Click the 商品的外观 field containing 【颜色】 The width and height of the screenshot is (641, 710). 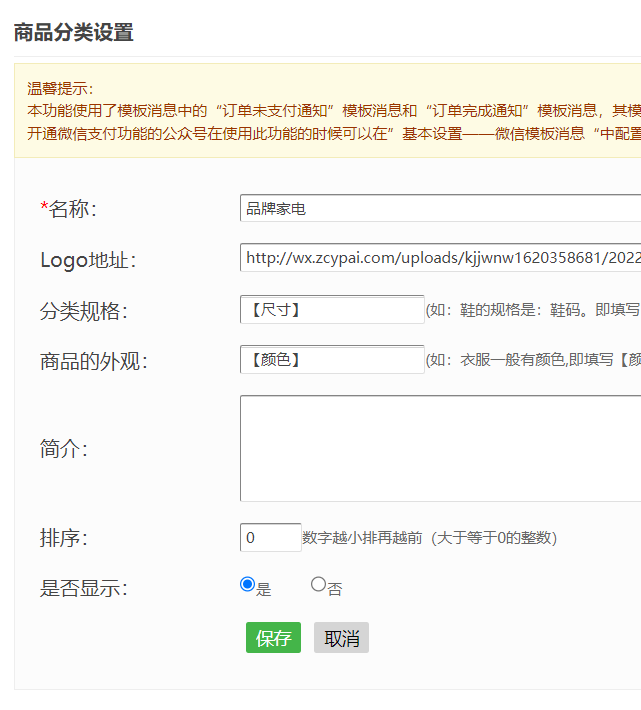click(332, 360)
